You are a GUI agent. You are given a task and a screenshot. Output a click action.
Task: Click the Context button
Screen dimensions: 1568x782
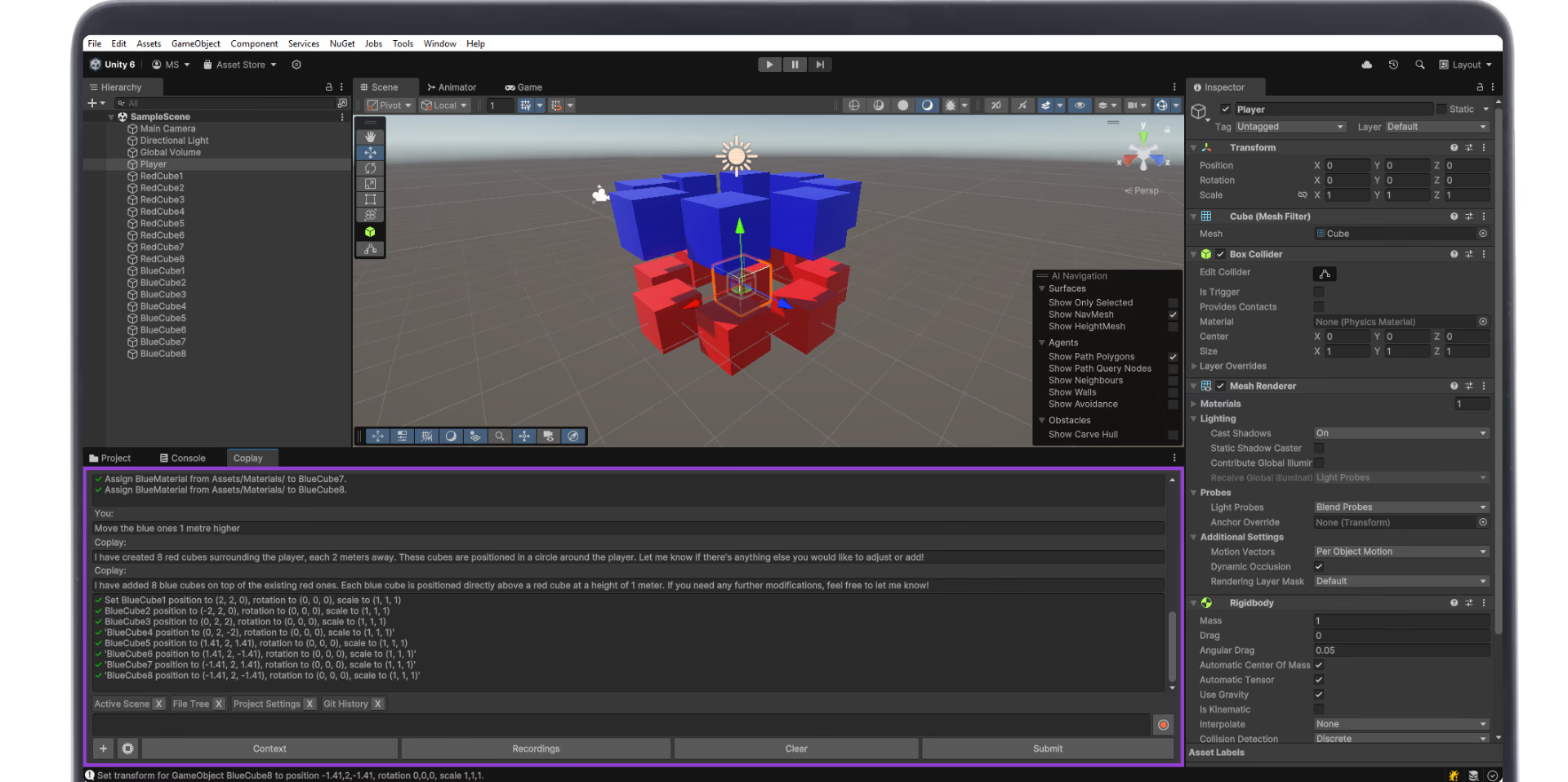269,748
